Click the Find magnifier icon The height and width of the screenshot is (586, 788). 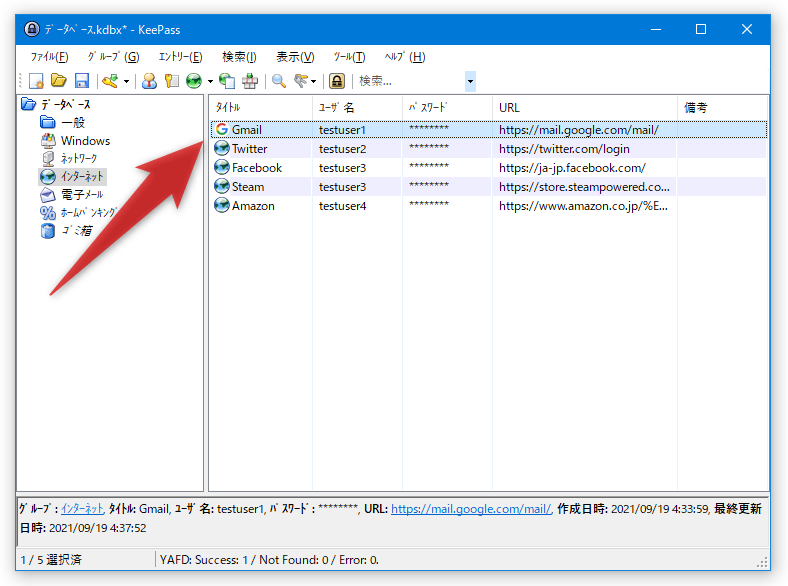click(x=279, y=81)
